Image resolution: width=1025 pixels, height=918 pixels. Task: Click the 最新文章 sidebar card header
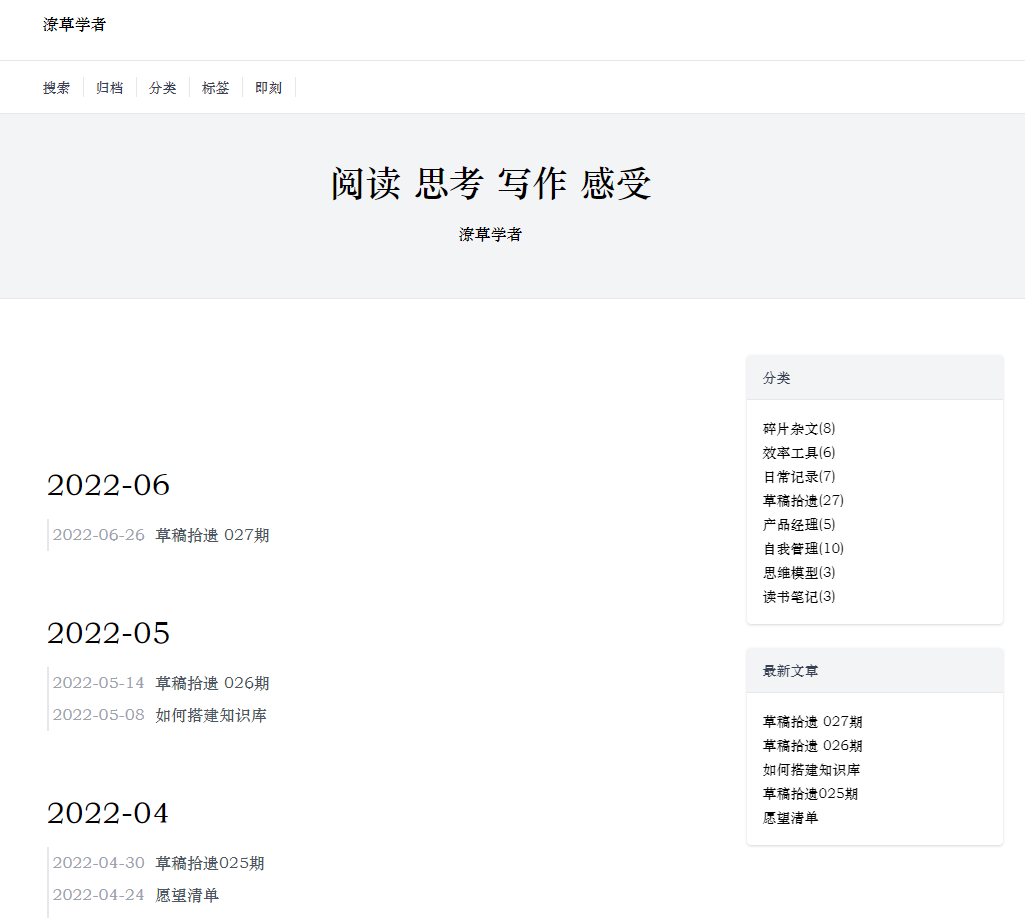pyautogui.click(x=875, y=671)
